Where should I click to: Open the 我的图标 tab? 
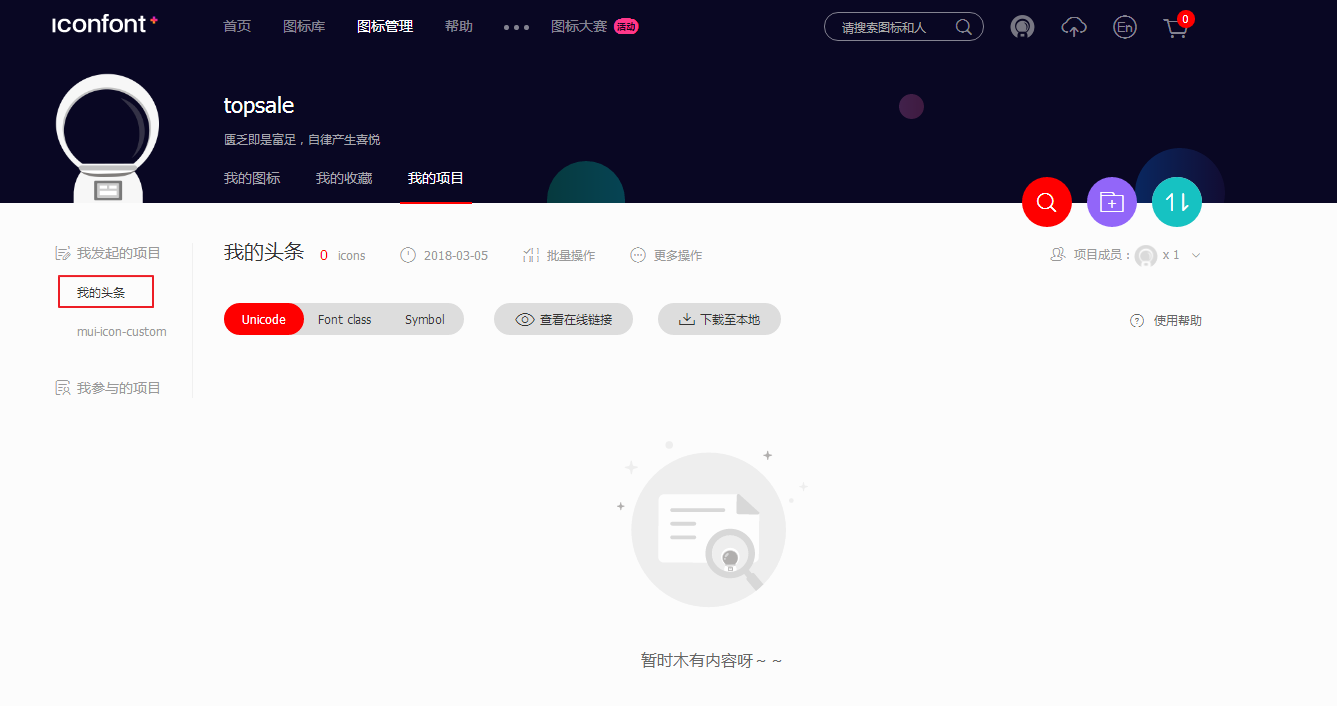[x=252, y=178]
